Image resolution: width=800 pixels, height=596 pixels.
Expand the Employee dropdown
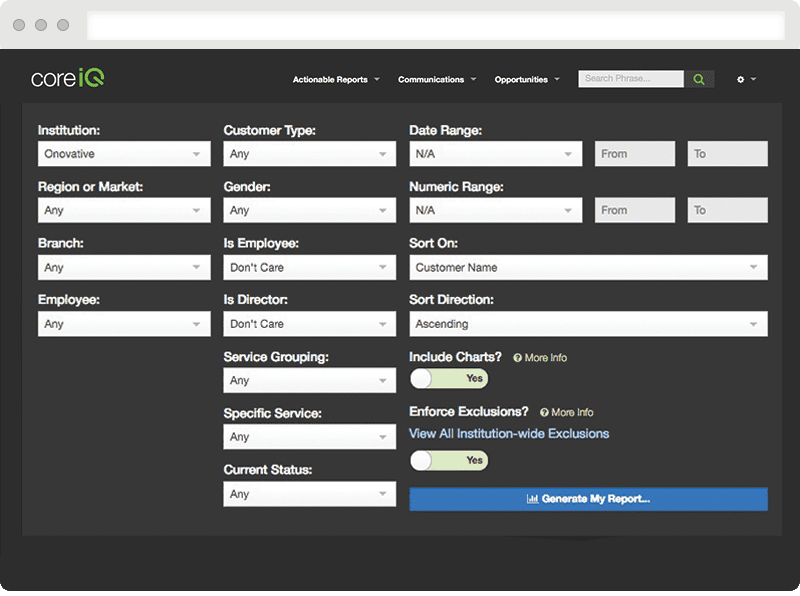(124, 324)
